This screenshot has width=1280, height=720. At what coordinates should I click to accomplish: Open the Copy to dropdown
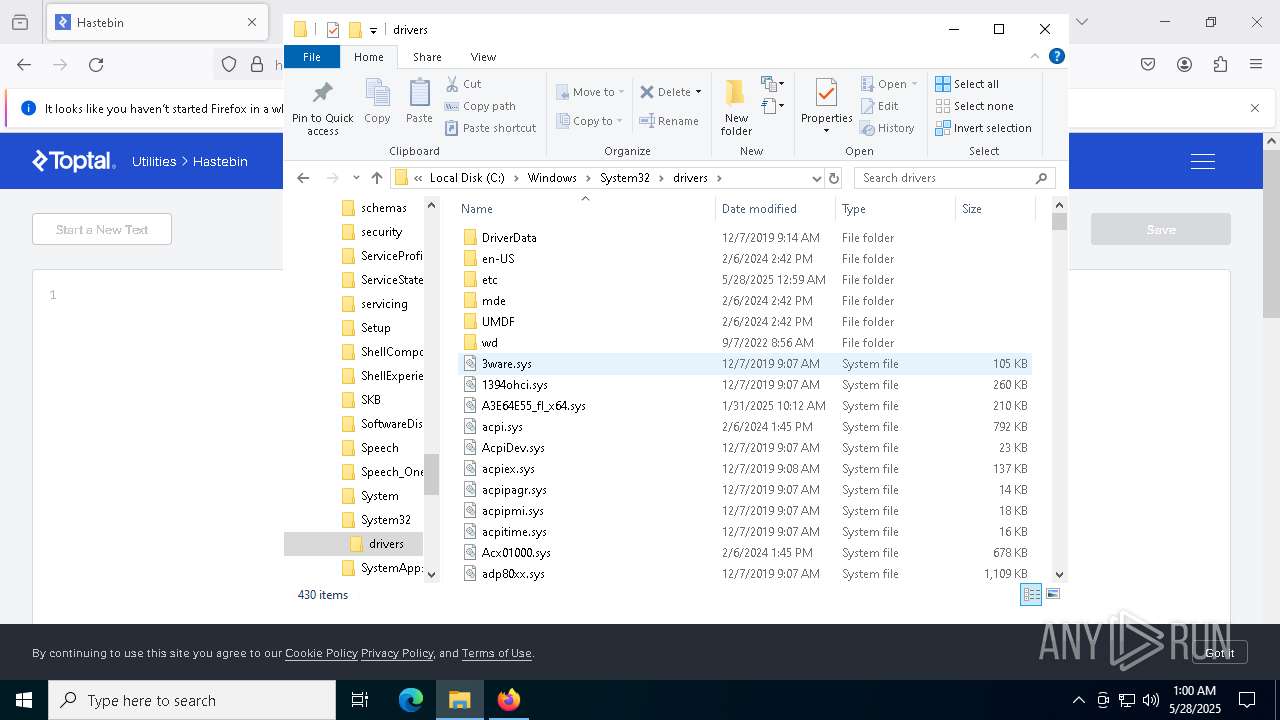590,121
